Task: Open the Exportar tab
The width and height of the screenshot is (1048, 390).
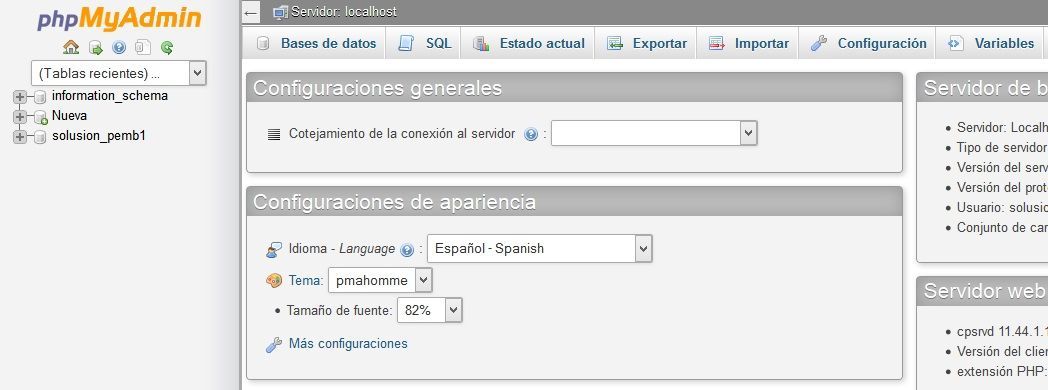Action: (646, 43)
